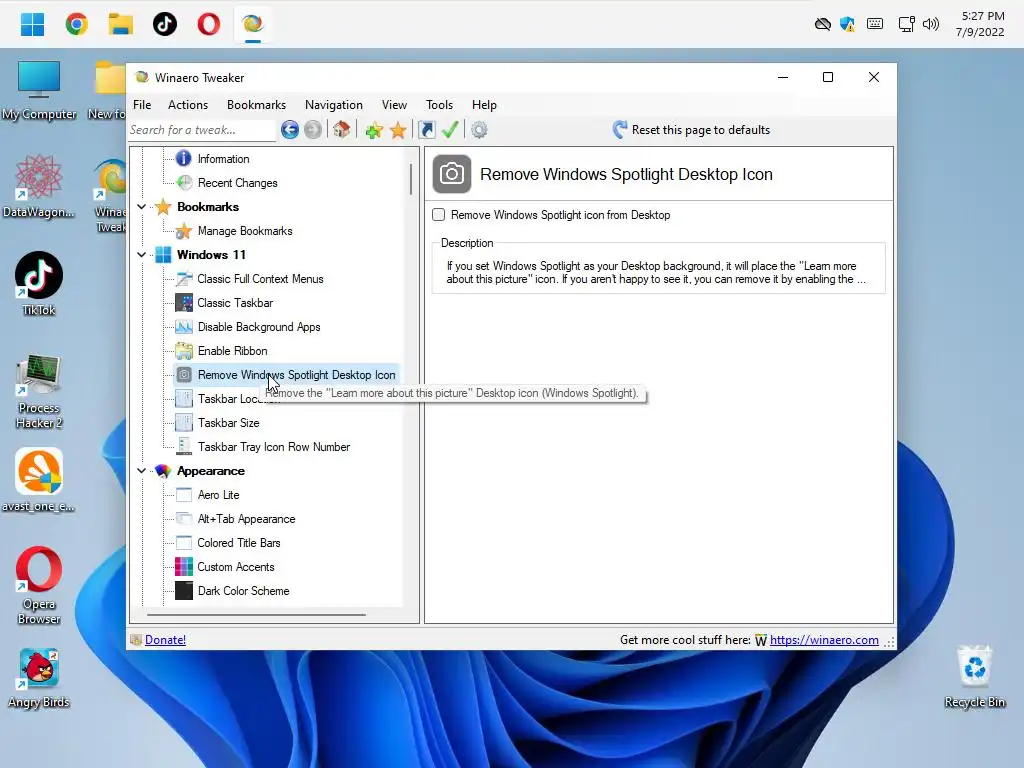Open File Explorer from the taskbar

pos(121,24)
